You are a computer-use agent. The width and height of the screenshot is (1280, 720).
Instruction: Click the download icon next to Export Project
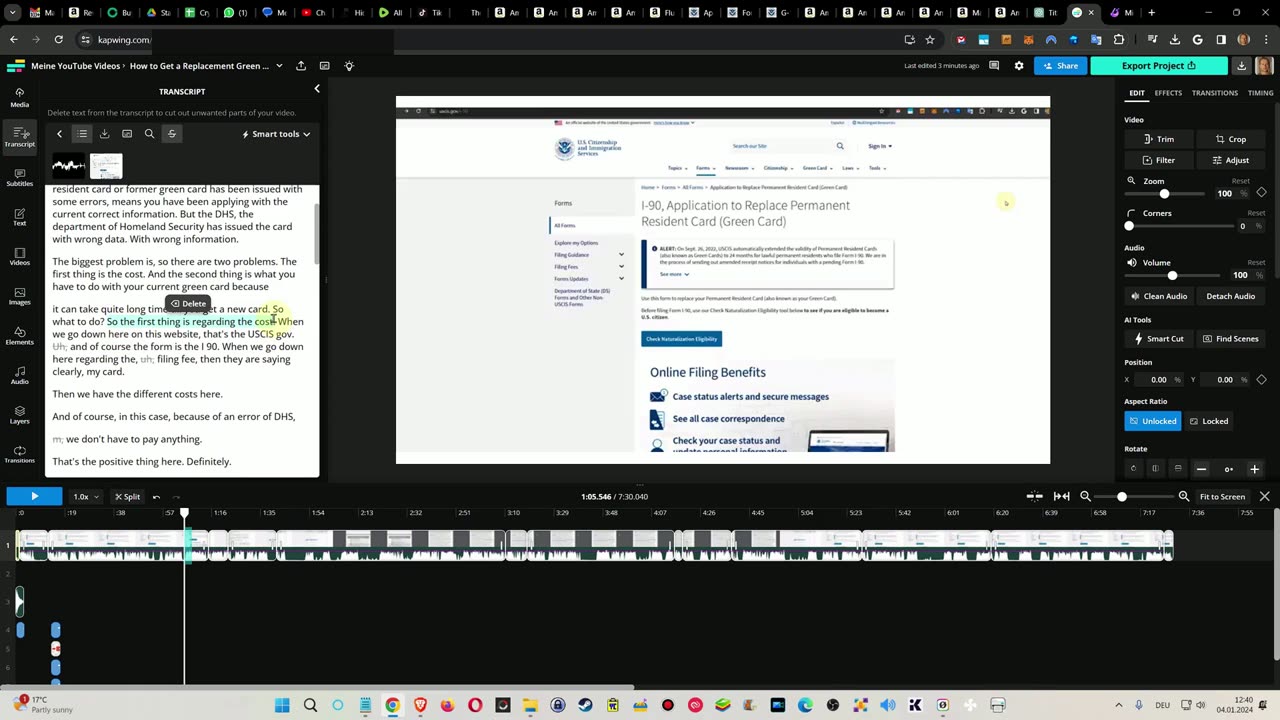(x=1241, y=66)
